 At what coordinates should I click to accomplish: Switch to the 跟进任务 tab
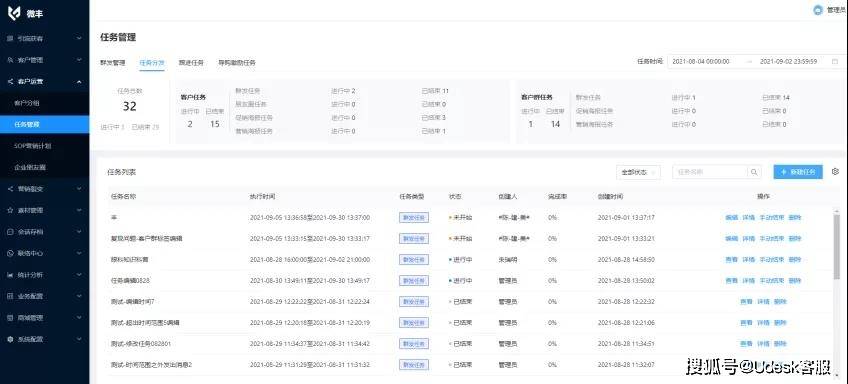tap(191, 63)
